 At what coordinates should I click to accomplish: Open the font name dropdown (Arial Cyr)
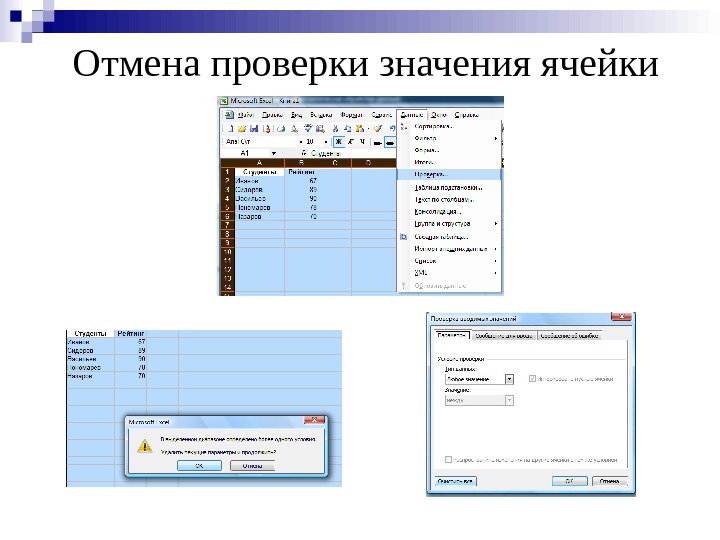[301, 142]
